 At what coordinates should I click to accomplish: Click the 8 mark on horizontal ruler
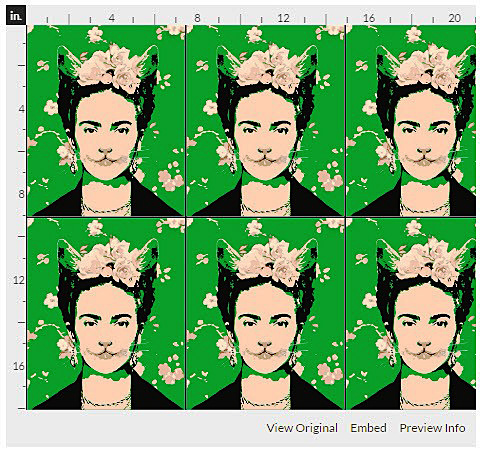tap(197, 18)
